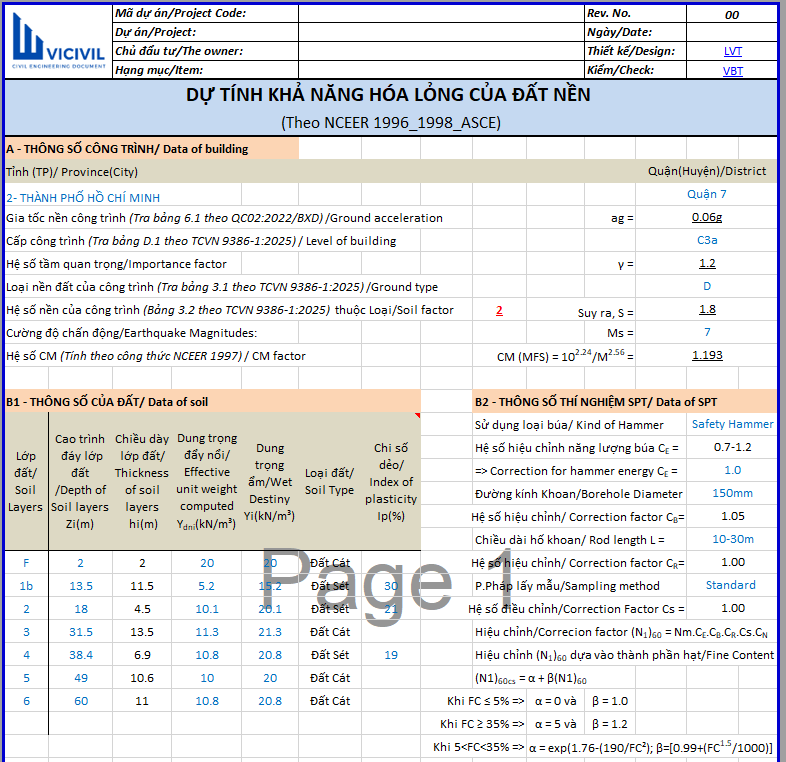Select earthquake magnitude Ms value 7
This screenshot has height=762, width=786.
pos(707,332)
